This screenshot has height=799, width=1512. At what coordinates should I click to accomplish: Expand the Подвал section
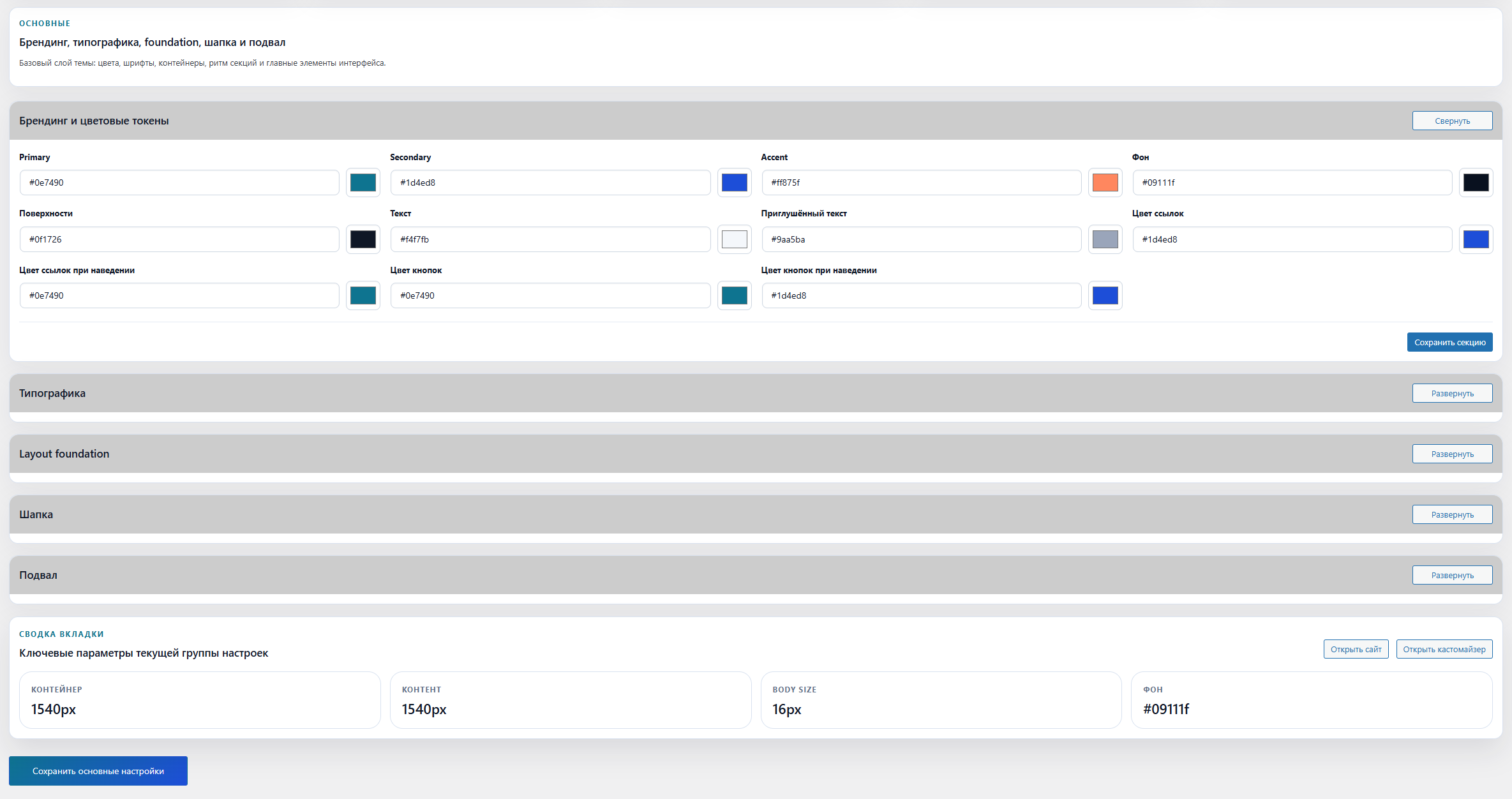click(1452, 575)
